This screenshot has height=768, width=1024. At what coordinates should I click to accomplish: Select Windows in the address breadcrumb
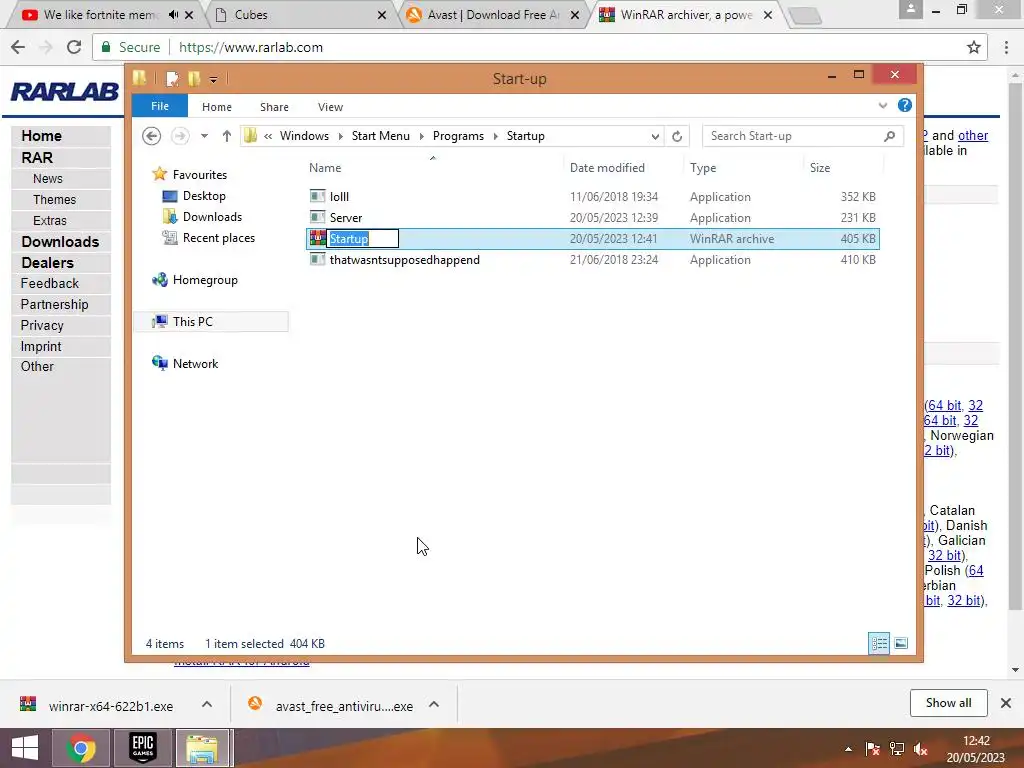click(304, 136)
